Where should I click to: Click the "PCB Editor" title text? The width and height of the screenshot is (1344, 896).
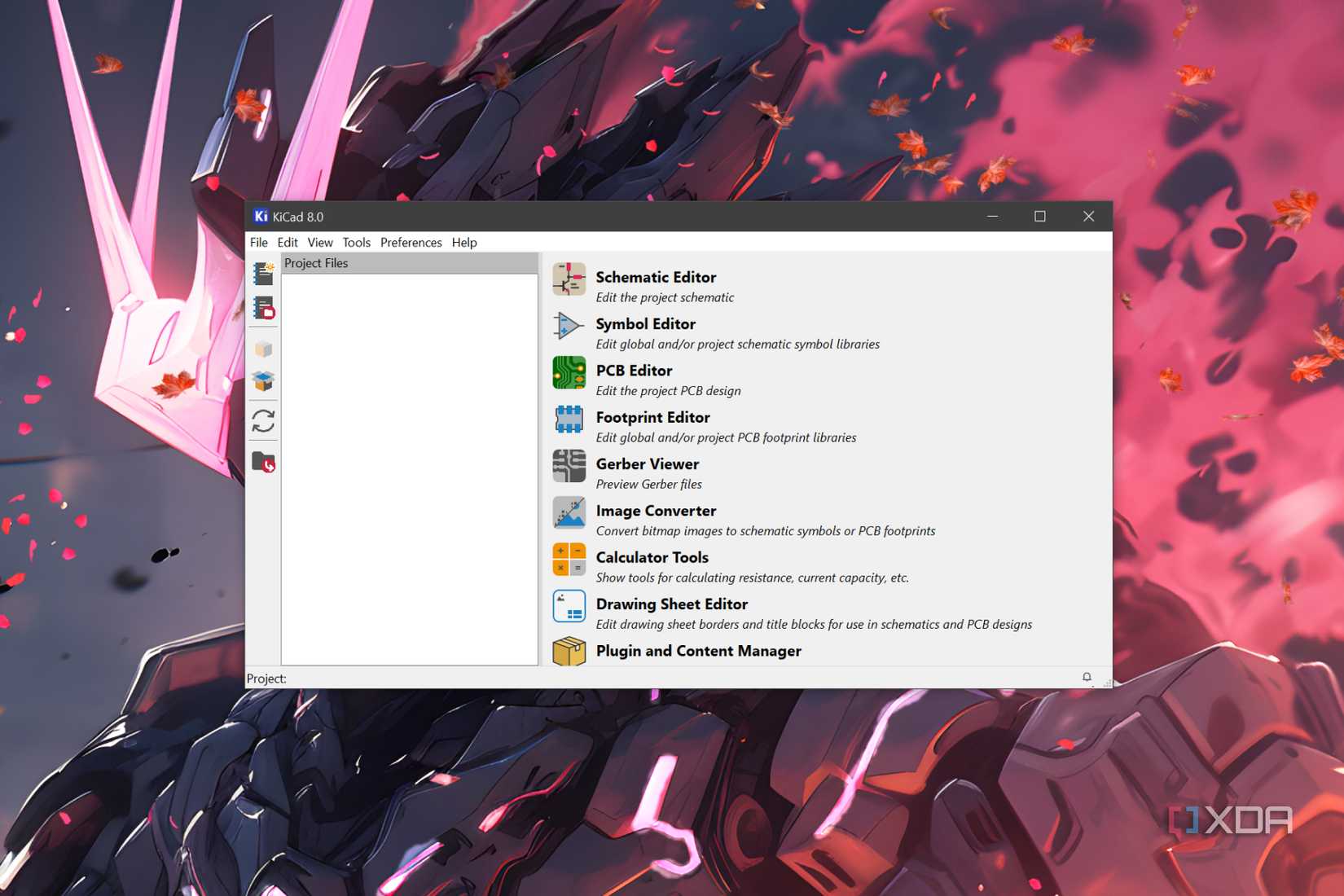[634, 371]
